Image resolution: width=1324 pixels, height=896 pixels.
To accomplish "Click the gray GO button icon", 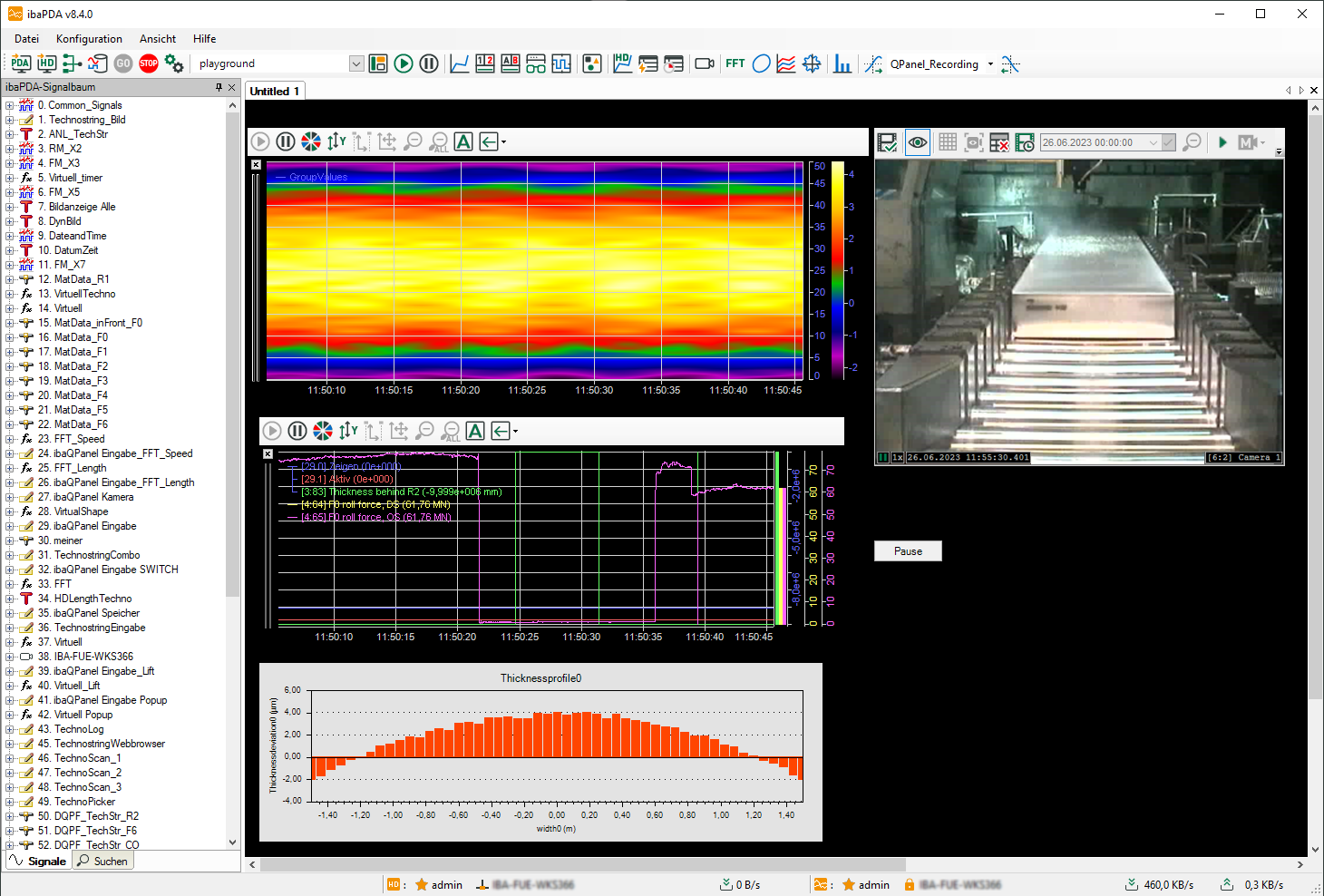I will [x=123, y=63].
